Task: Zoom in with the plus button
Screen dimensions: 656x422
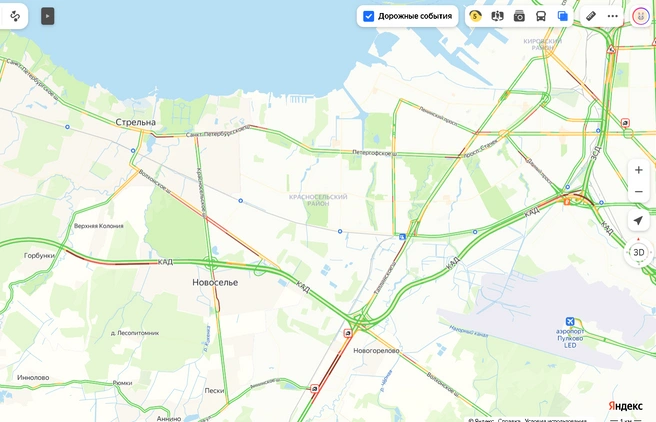Action: point(638,170)
